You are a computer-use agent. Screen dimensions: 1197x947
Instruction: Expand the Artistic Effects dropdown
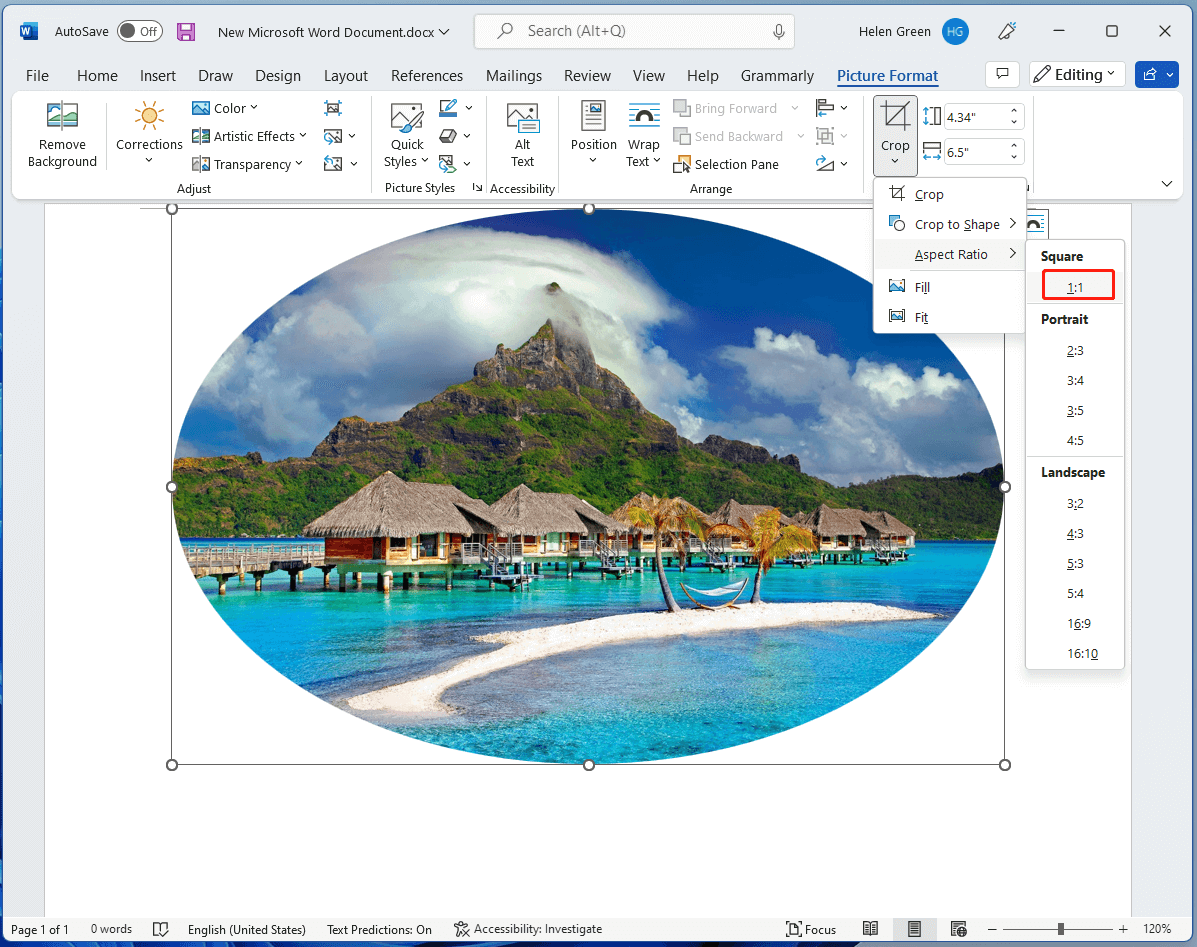point(249,136)
